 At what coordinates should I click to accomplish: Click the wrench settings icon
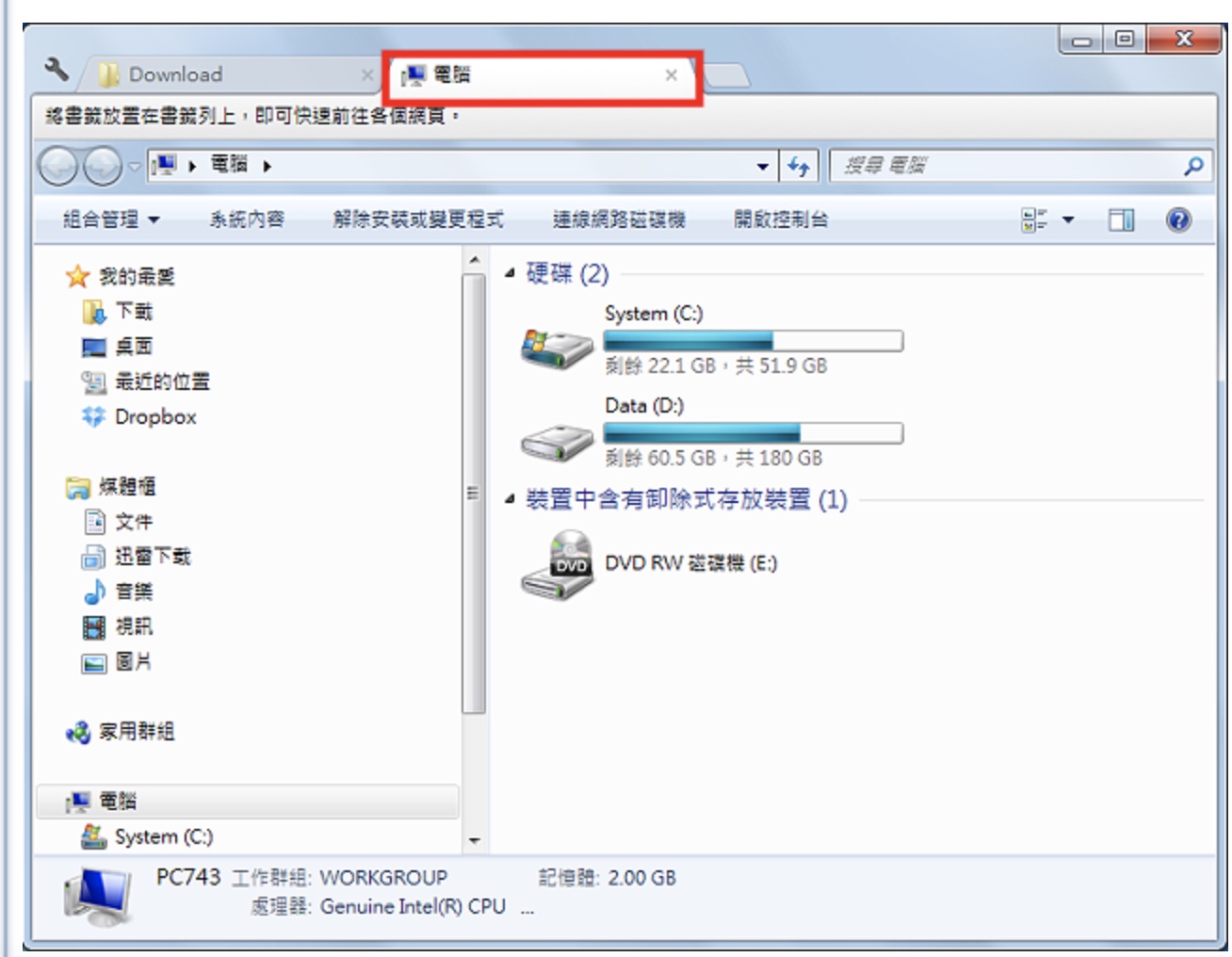point(57,69)
